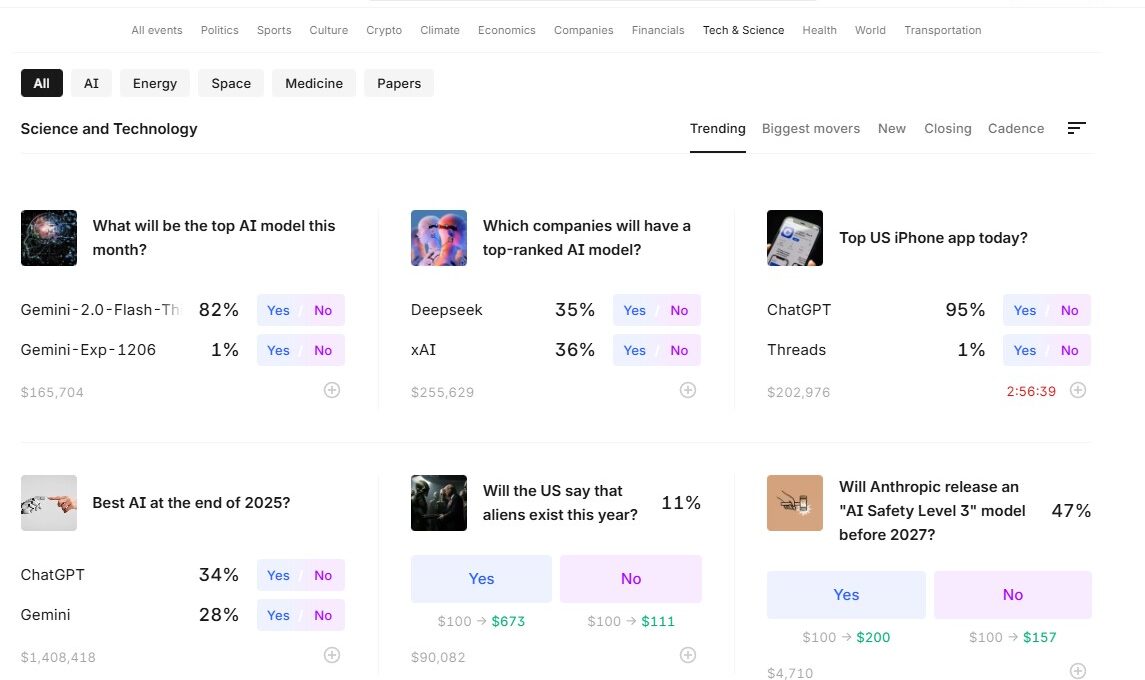Go to Crypto category
Screen dimensions: 1145x680
tap(384, 30)
